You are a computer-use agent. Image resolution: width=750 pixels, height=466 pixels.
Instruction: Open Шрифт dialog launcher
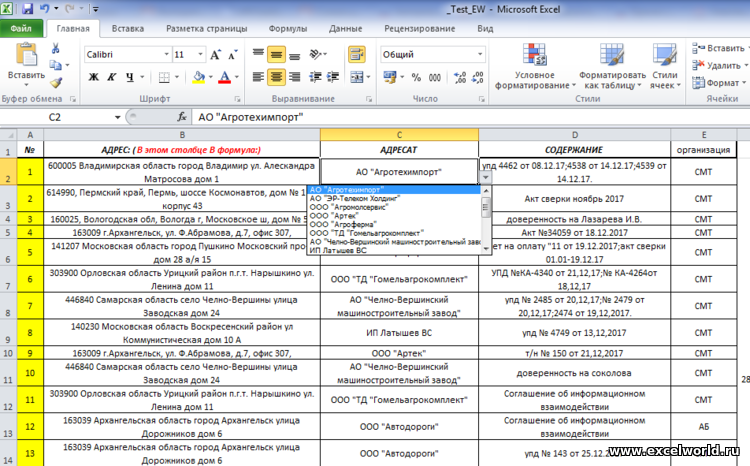[237, 99]
